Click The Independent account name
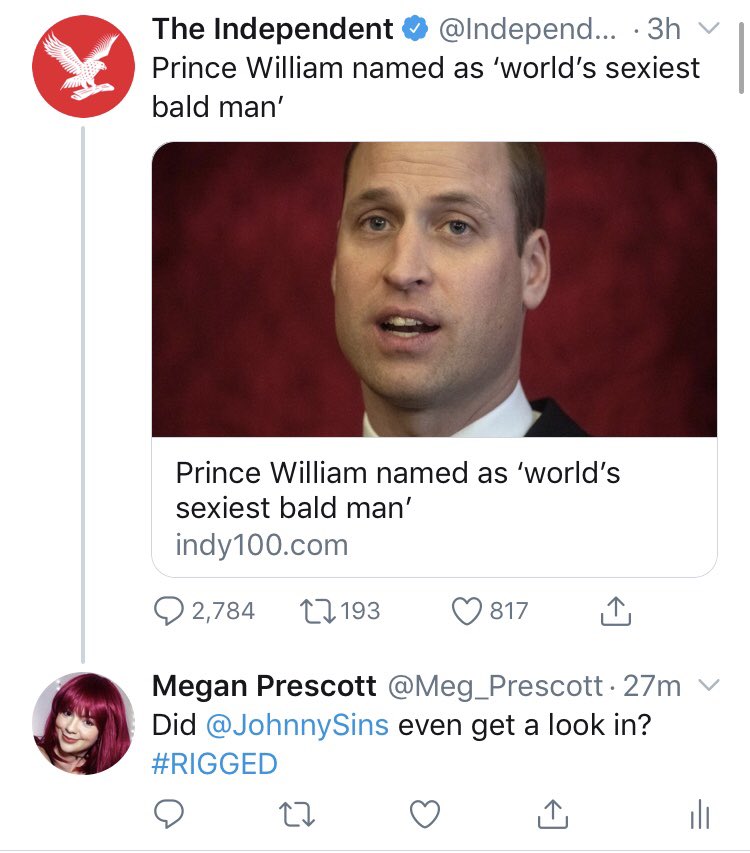The height and width of the screenshot is (853, 750). (x=272, y=29)
